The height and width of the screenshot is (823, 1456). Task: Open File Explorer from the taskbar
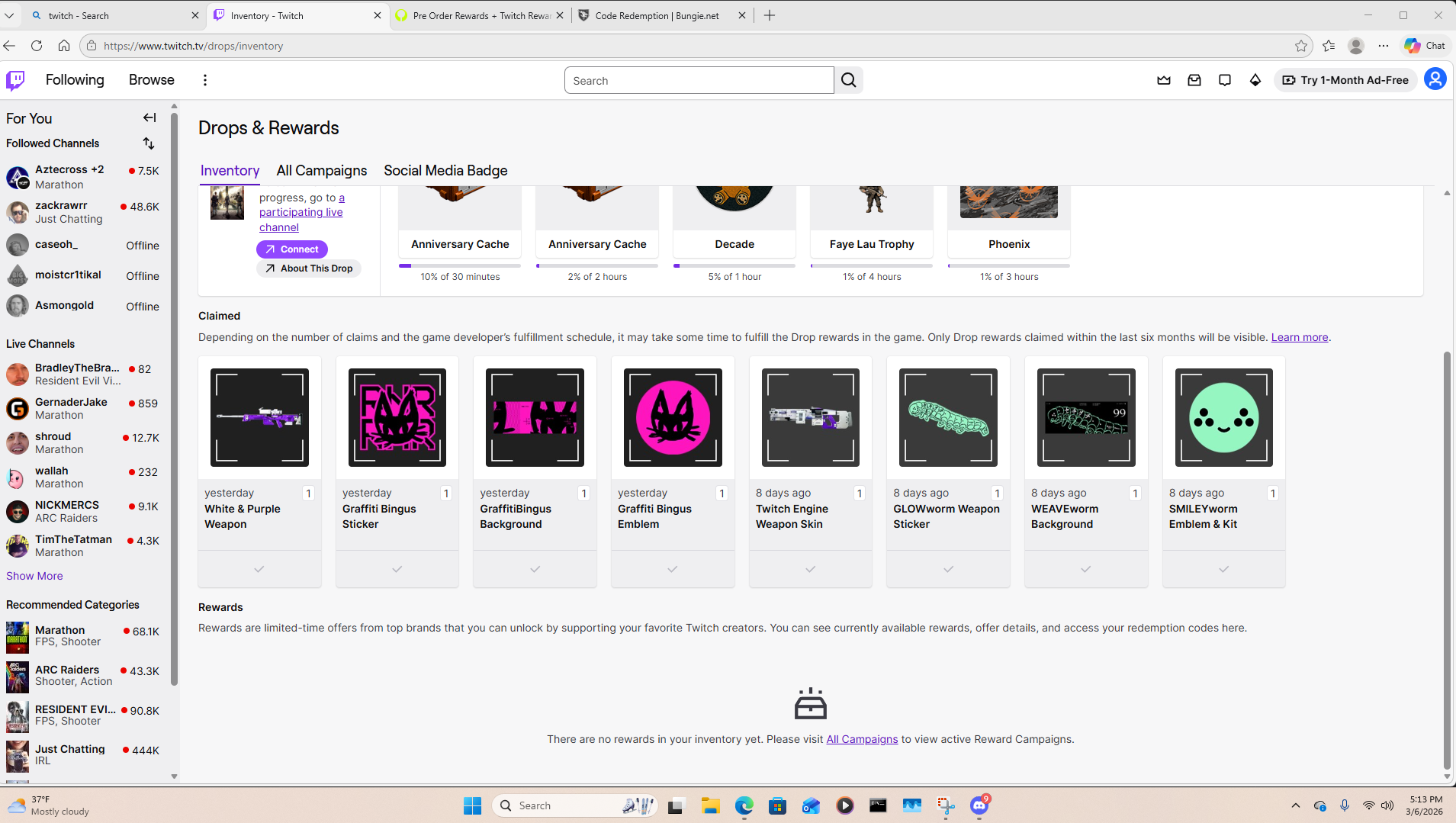710,805
